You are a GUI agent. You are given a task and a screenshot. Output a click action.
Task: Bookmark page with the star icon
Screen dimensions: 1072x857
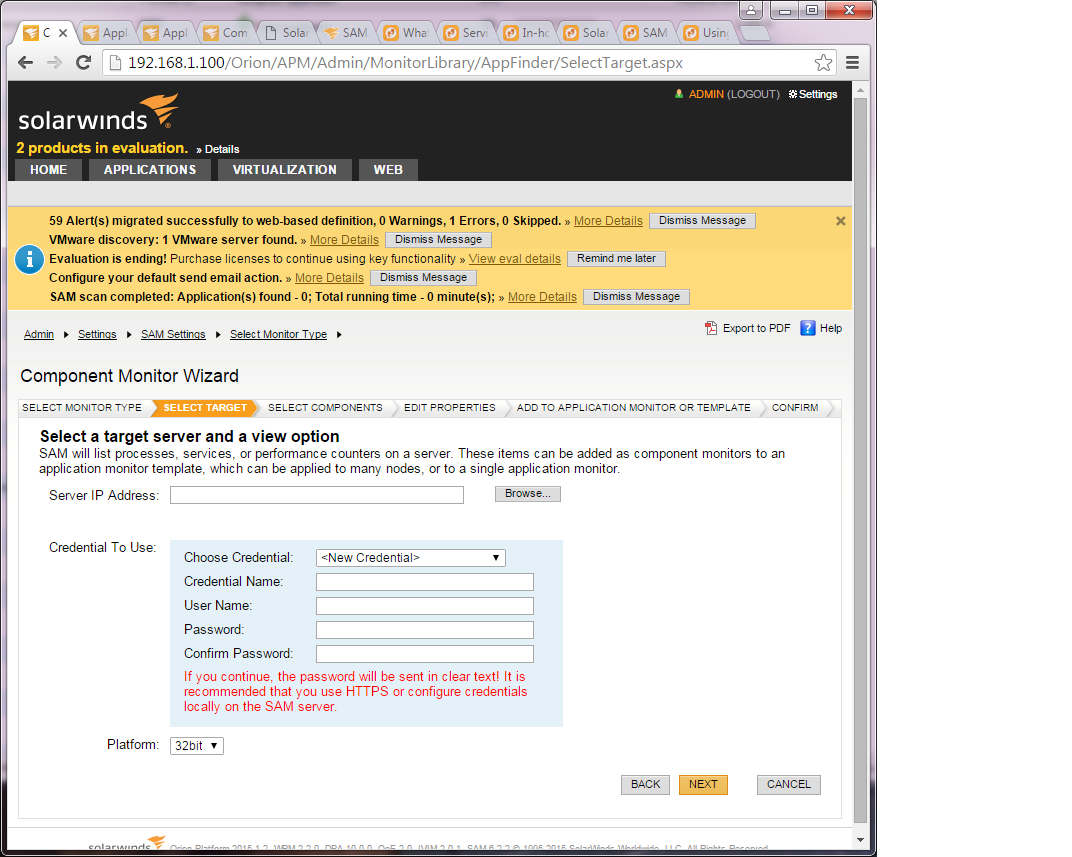[x=823, y=63]
